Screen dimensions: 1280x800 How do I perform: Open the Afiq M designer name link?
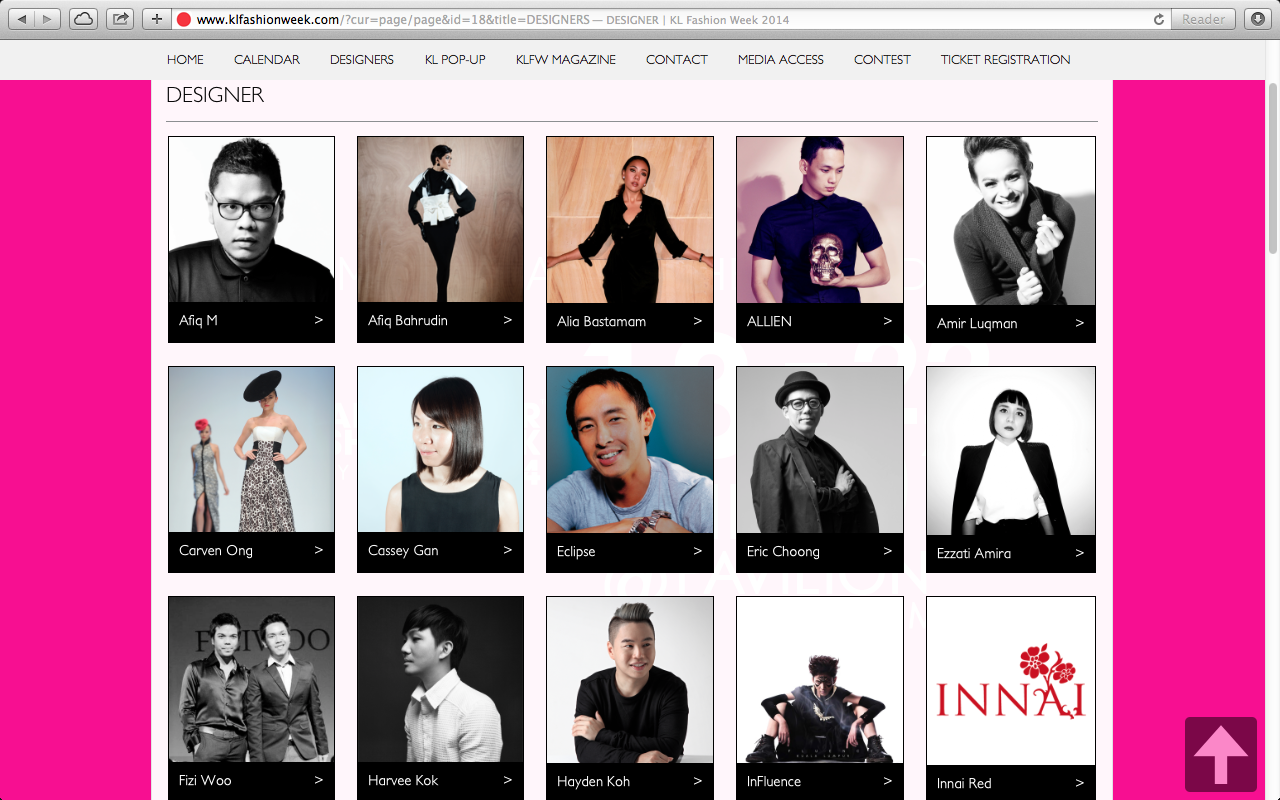(198, 321)
